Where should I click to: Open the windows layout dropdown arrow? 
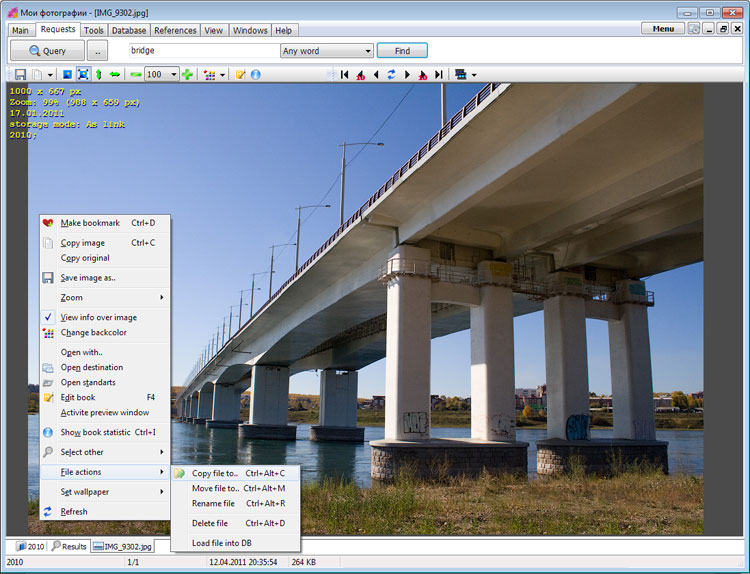tap(474, 75)
